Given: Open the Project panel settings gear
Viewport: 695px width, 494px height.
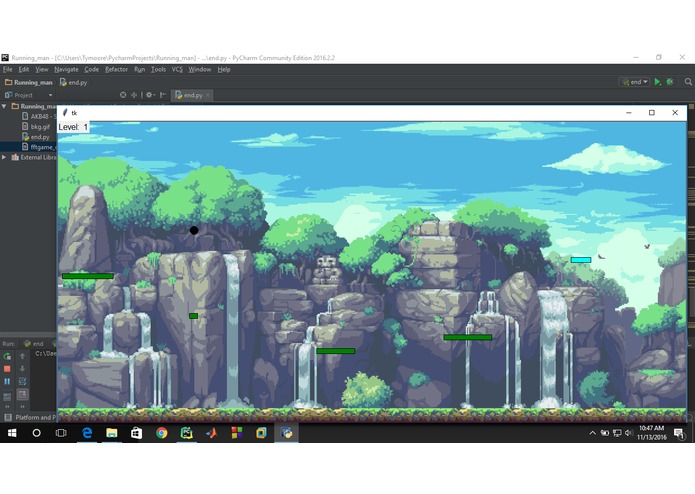Looking at the screenshot, I should click(x=150, y=95).
